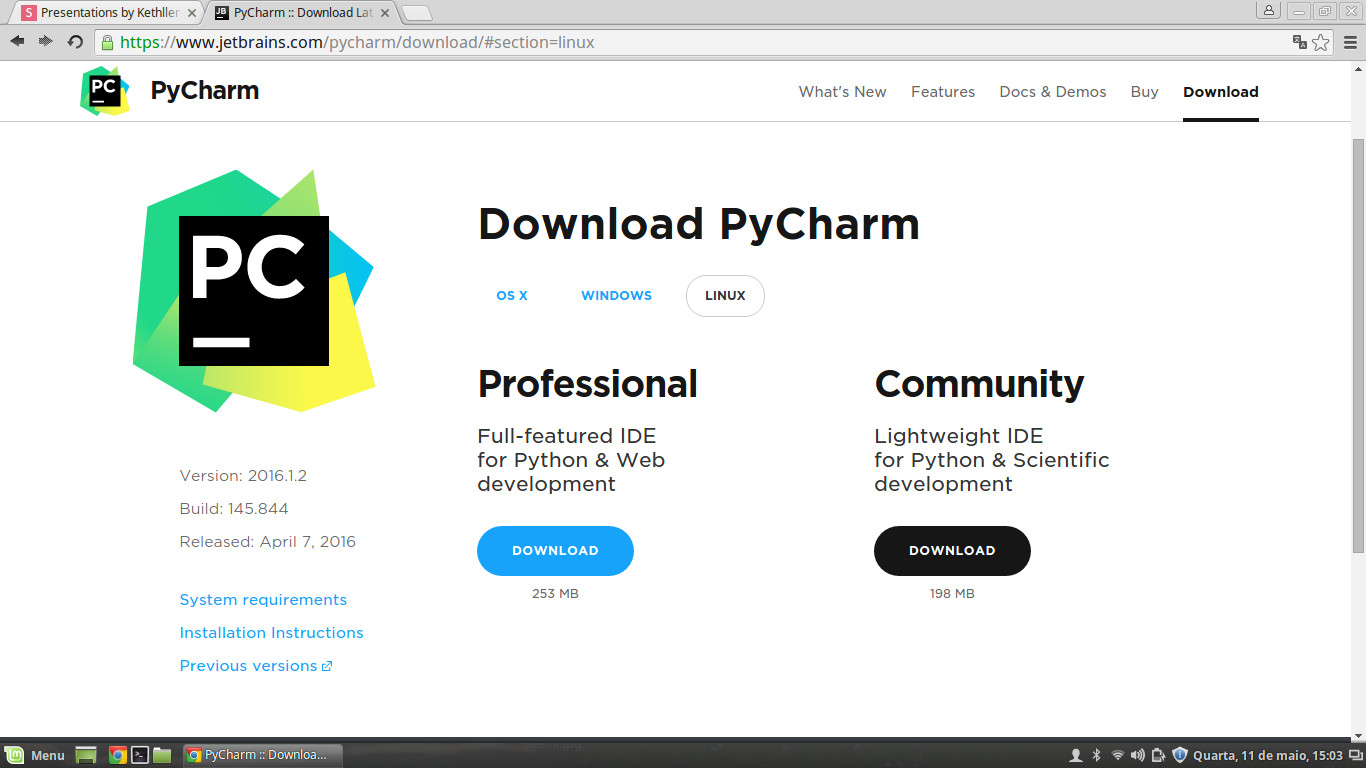This screenshot has width=1366, height=768.
Task: Select the Download navigation item
Action: (x=1221, y=92)
